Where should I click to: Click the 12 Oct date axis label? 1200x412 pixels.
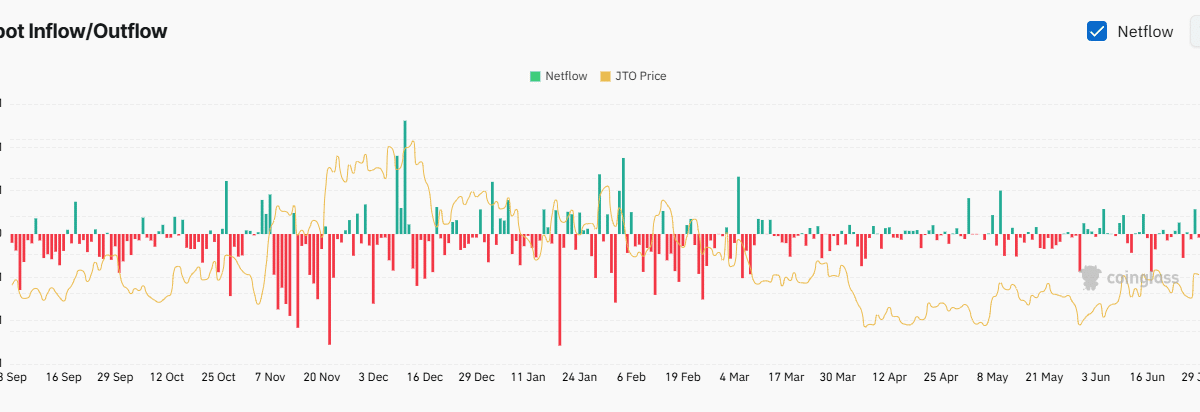tap(166, 377)
